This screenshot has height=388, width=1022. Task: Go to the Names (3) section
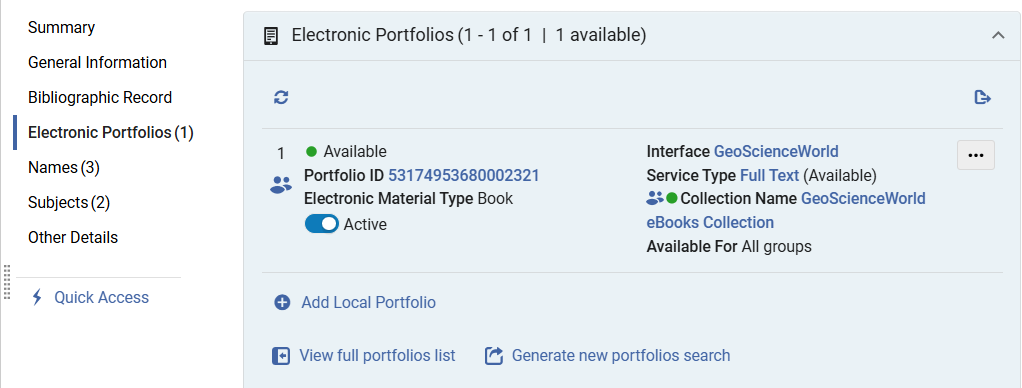63,168
